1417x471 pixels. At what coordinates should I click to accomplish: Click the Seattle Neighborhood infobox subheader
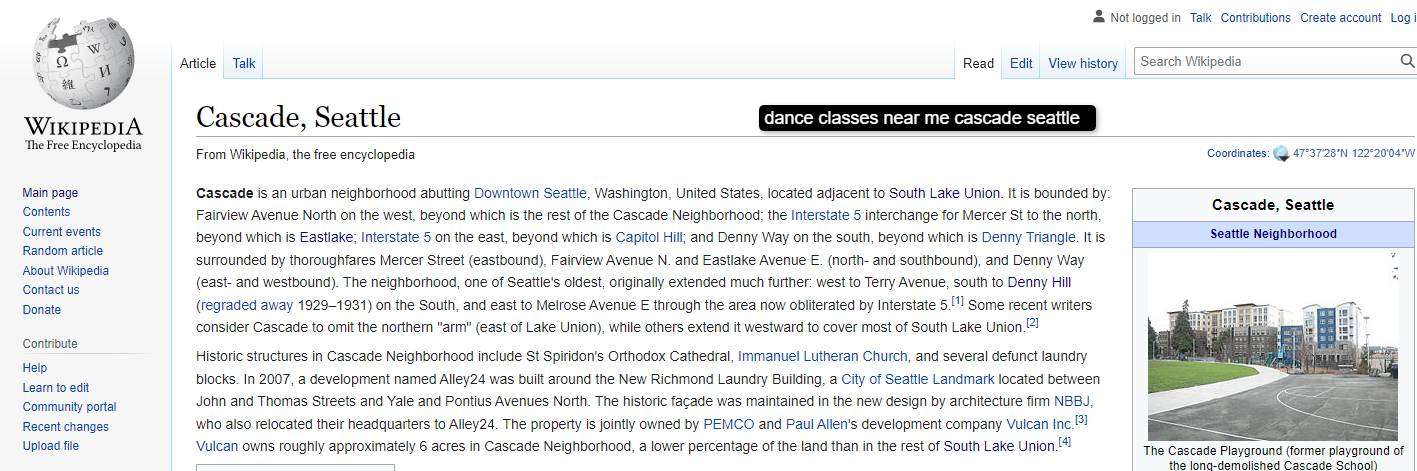point(1273,234)
